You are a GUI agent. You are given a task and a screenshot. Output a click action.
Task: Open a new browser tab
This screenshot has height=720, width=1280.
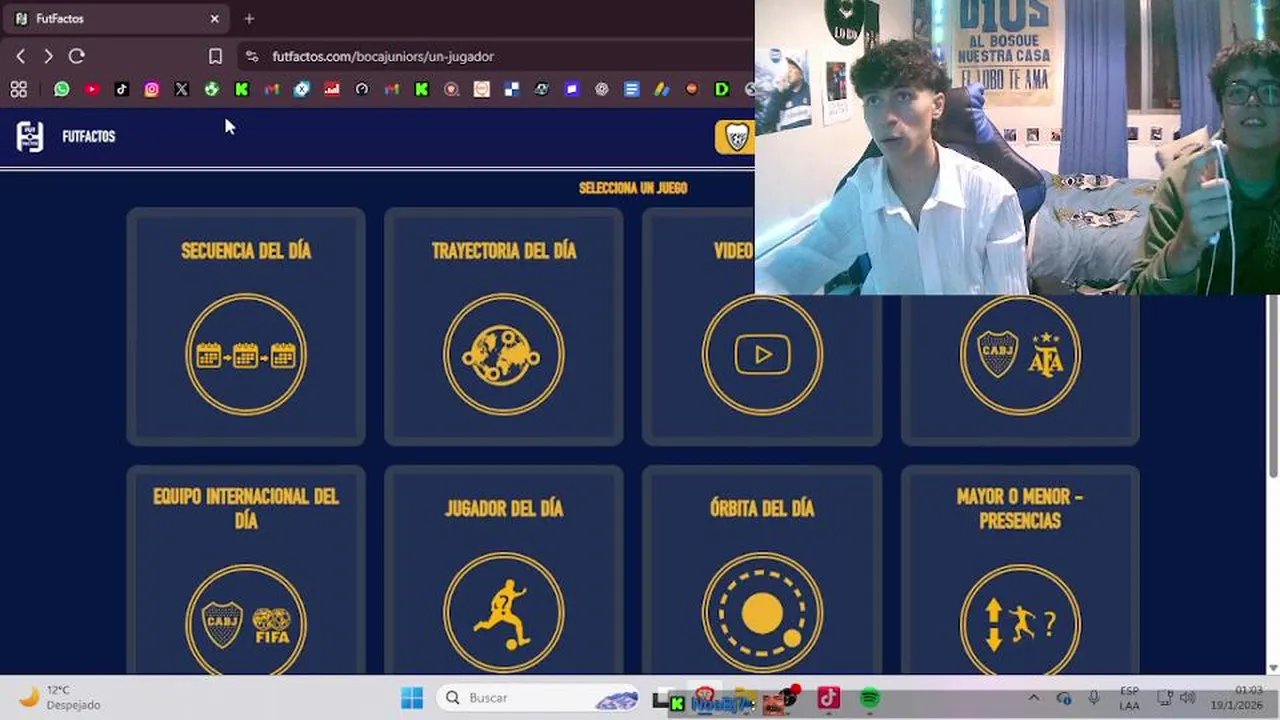pos(249,19)
